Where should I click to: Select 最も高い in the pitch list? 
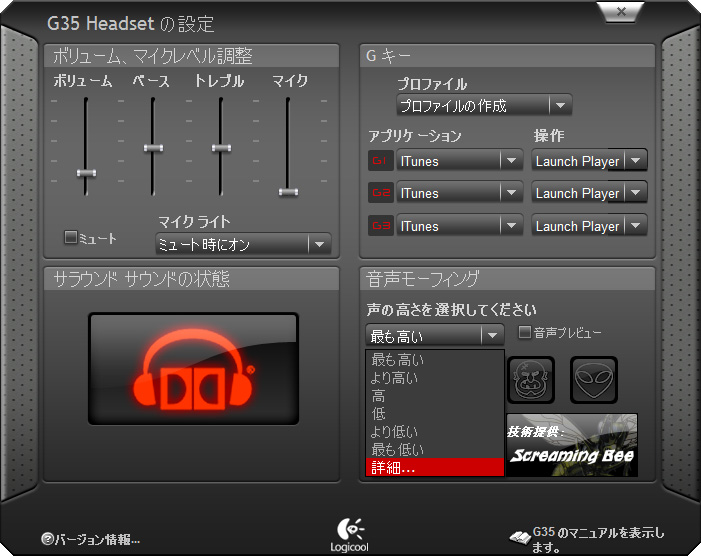tap(435, 359)
